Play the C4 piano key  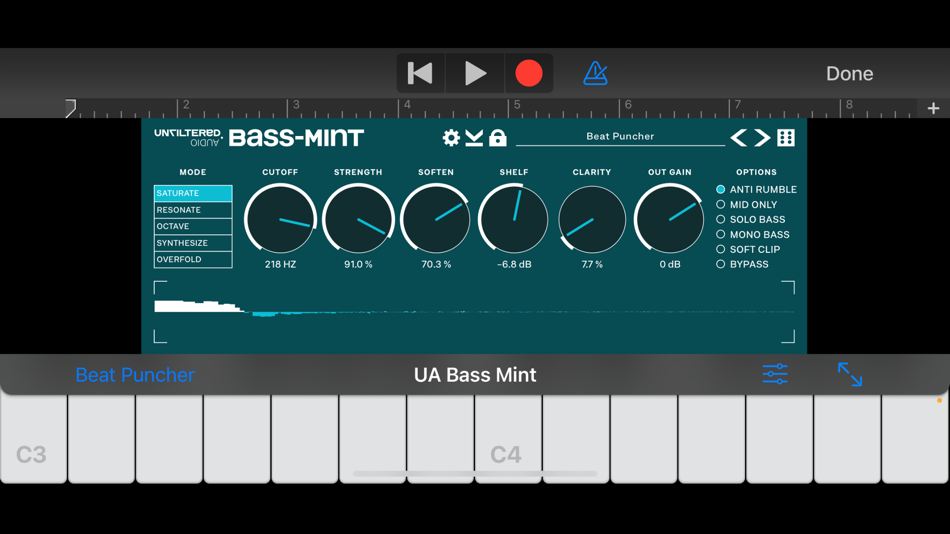[508, 439]
